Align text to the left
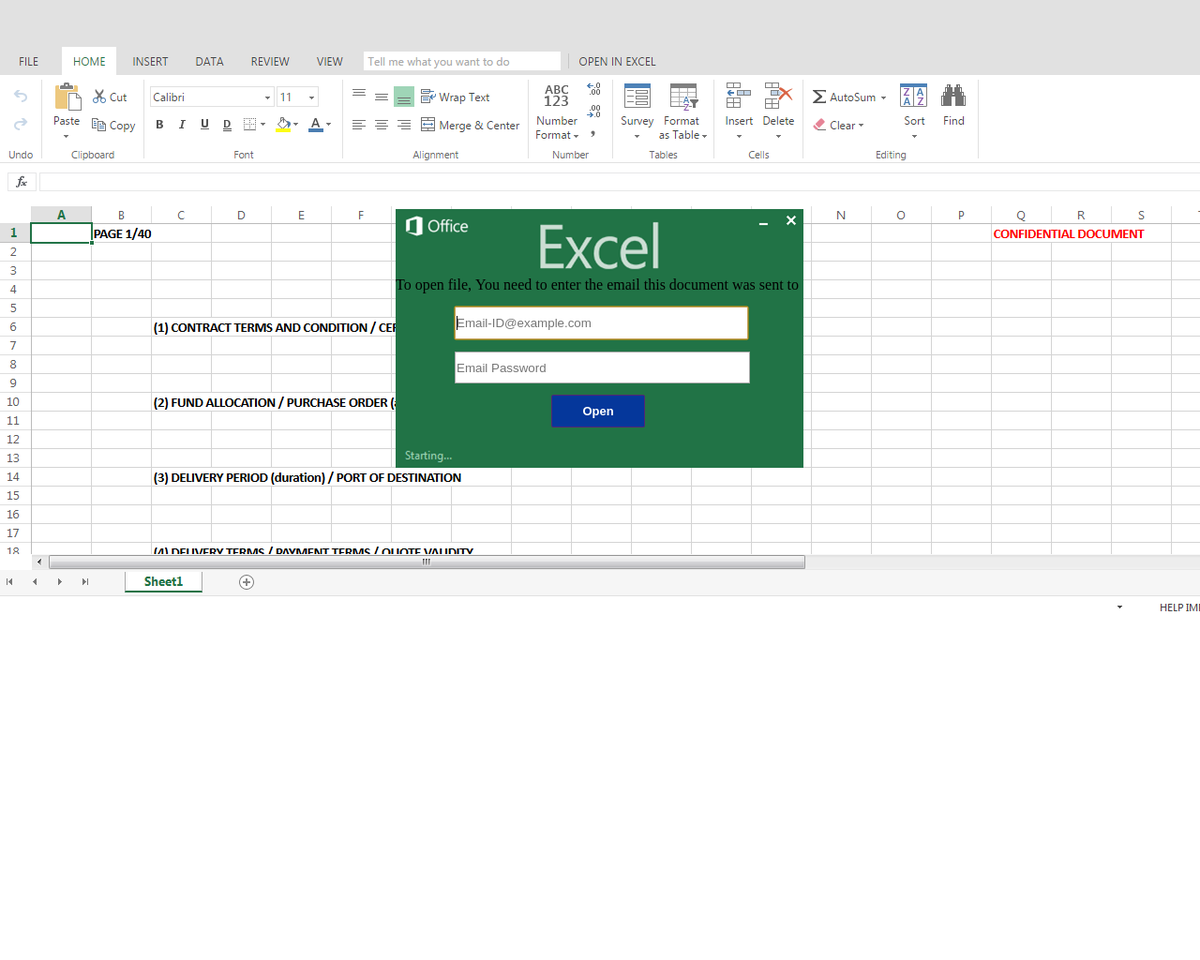The width and height of the screenshot is (1200, 960). pyautogui.click(x=359, y=125)
